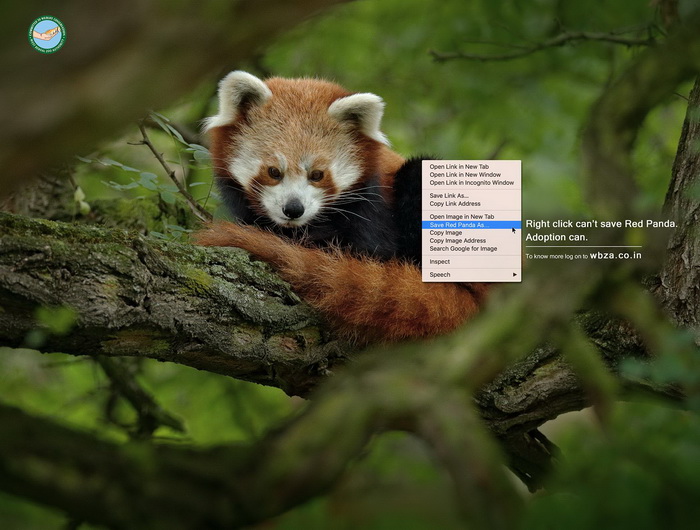This screenshot has width=700, height=530.
Task: Select Search Google for Image
Action: coord(463,249)
